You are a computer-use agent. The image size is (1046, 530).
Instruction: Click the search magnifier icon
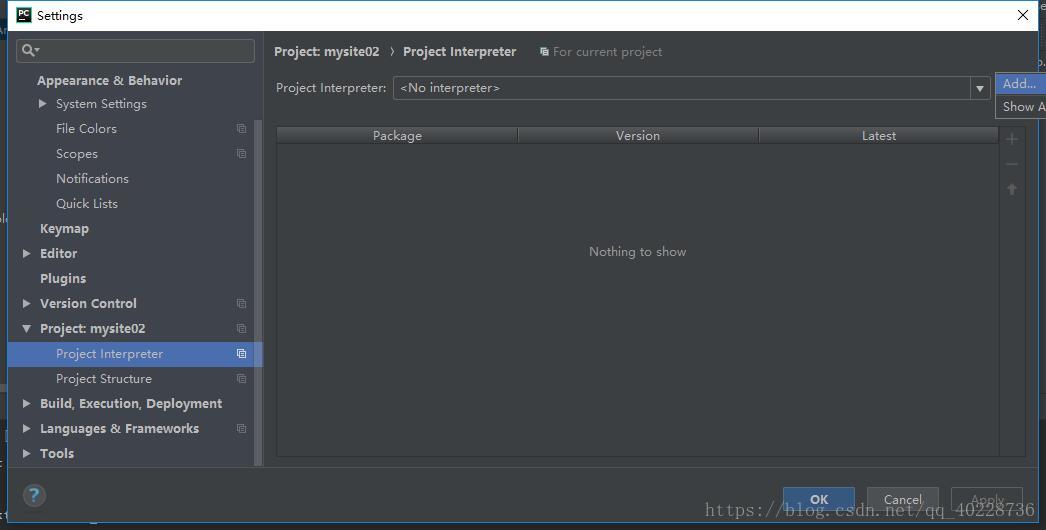click(29, 50)
